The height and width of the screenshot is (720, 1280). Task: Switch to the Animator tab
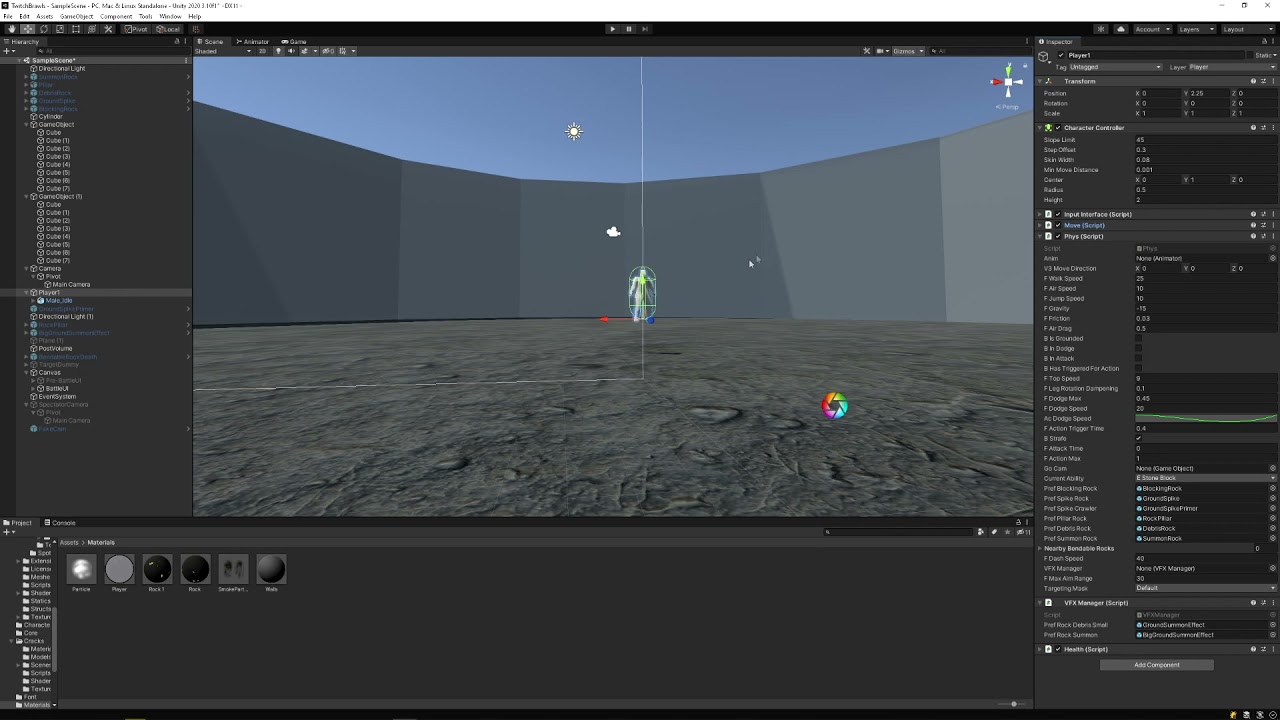point(253,41)
